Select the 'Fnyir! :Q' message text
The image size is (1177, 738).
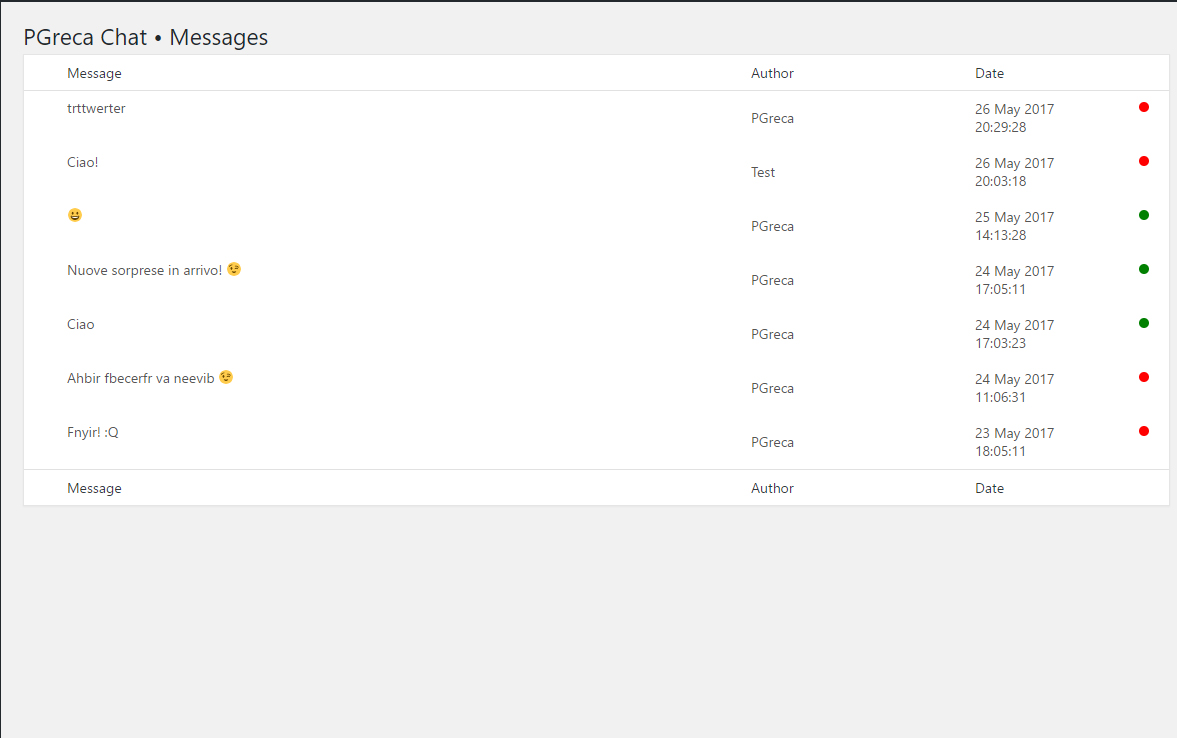click(x=92, y=432)
